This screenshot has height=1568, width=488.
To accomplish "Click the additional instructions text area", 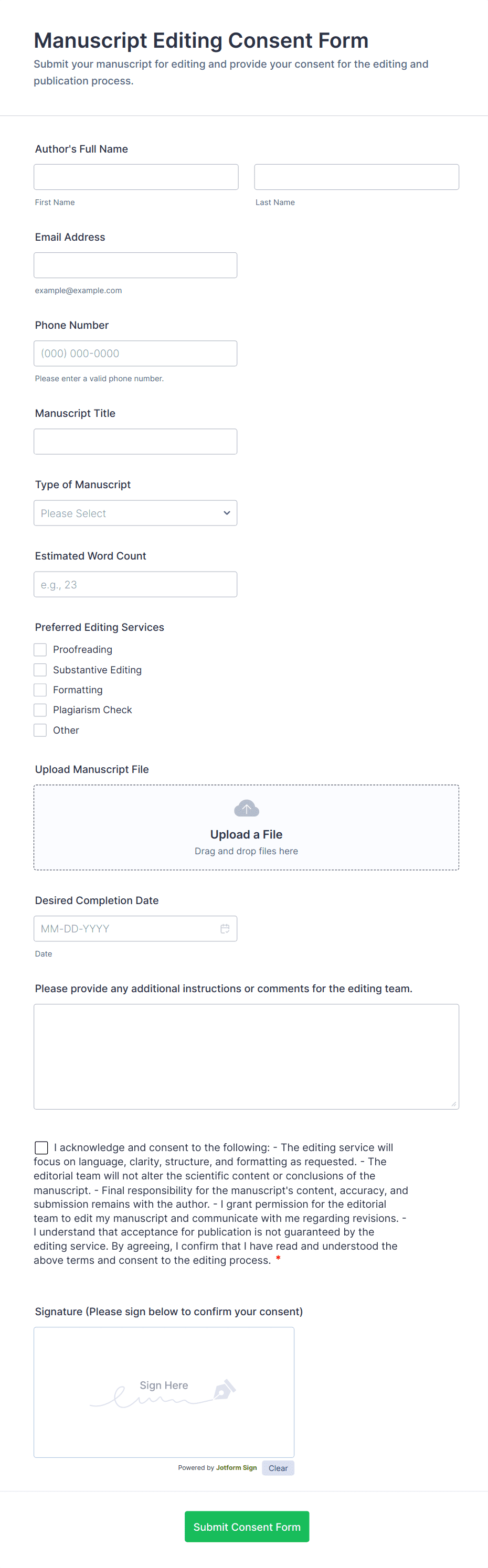I will click(246, 1057).
